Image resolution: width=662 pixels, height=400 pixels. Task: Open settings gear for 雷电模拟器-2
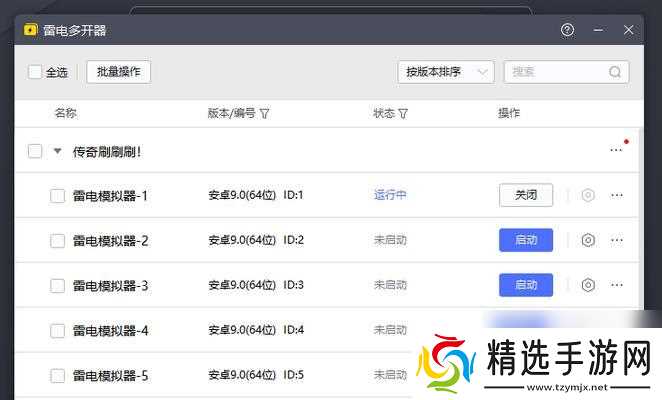tap(588, 240)
